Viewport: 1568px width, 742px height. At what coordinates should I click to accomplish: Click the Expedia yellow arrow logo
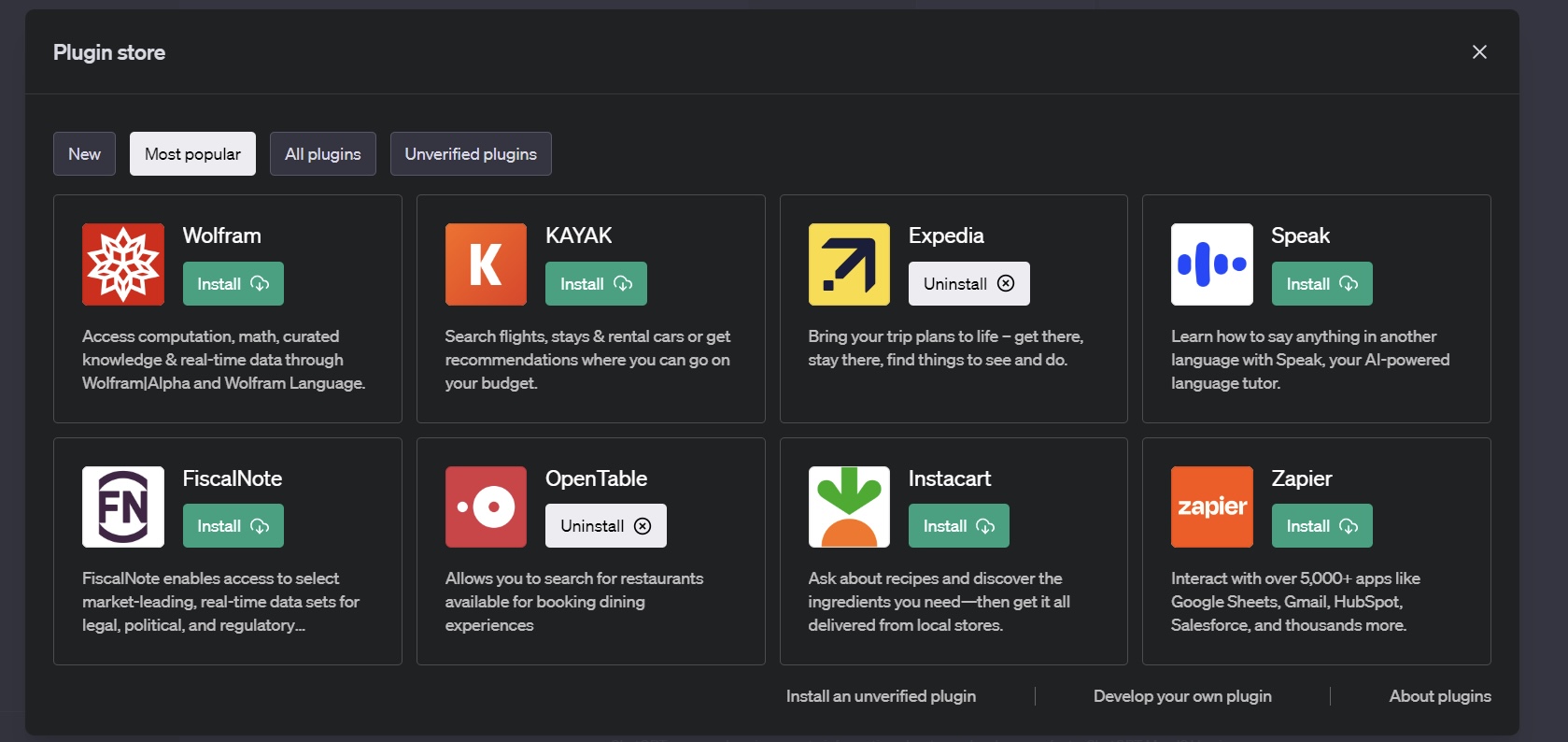(849, 264)
